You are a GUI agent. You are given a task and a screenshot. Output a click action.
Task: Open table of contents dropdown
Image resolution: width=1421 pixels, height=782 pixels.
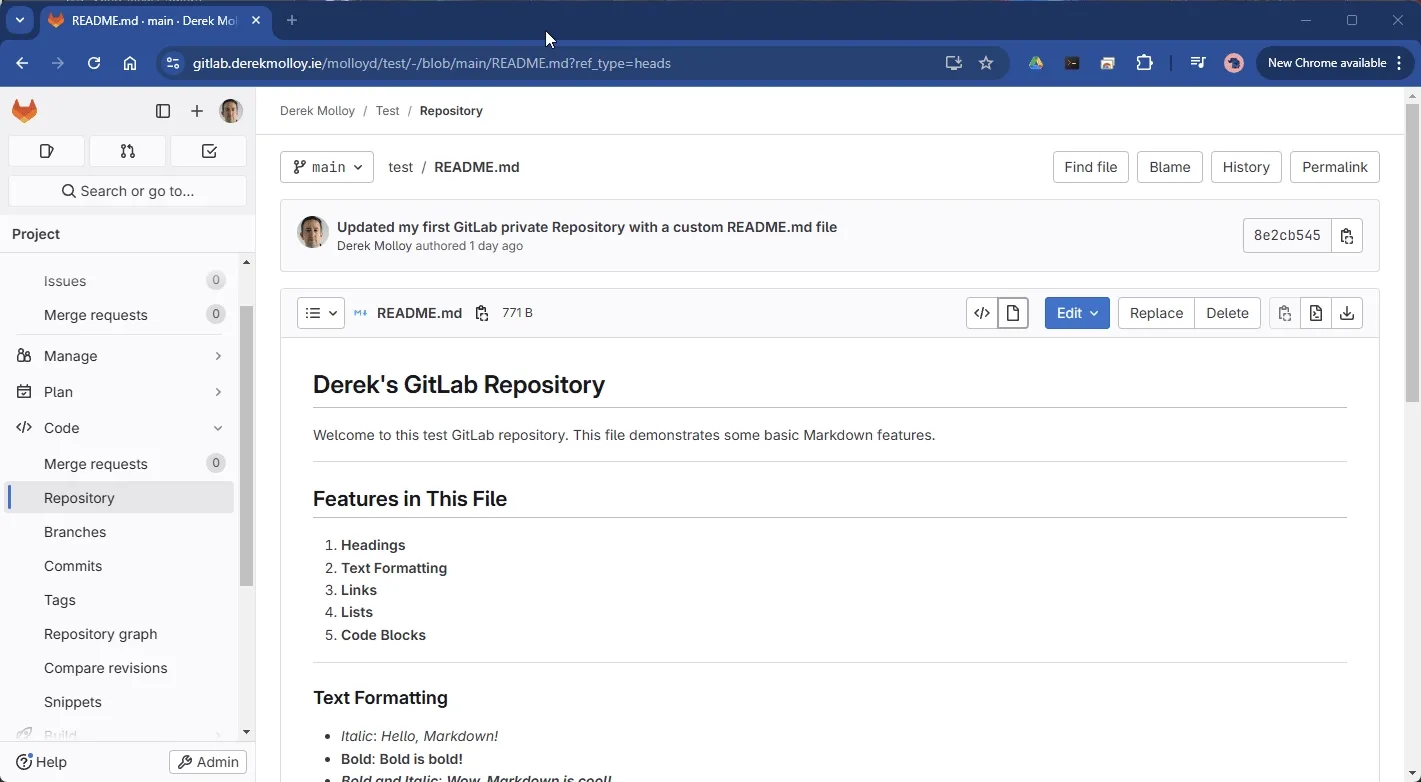coord(321,313)
